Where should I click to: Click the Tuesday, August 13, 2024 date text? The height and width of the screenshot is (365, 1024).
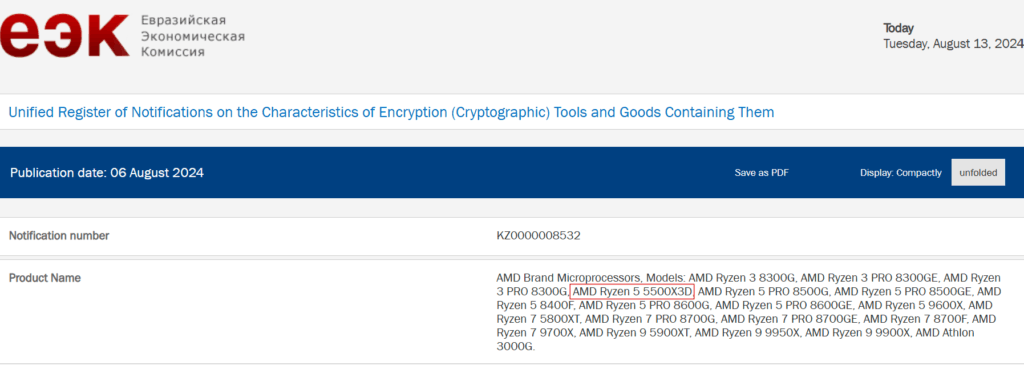[x=953, y=44]
